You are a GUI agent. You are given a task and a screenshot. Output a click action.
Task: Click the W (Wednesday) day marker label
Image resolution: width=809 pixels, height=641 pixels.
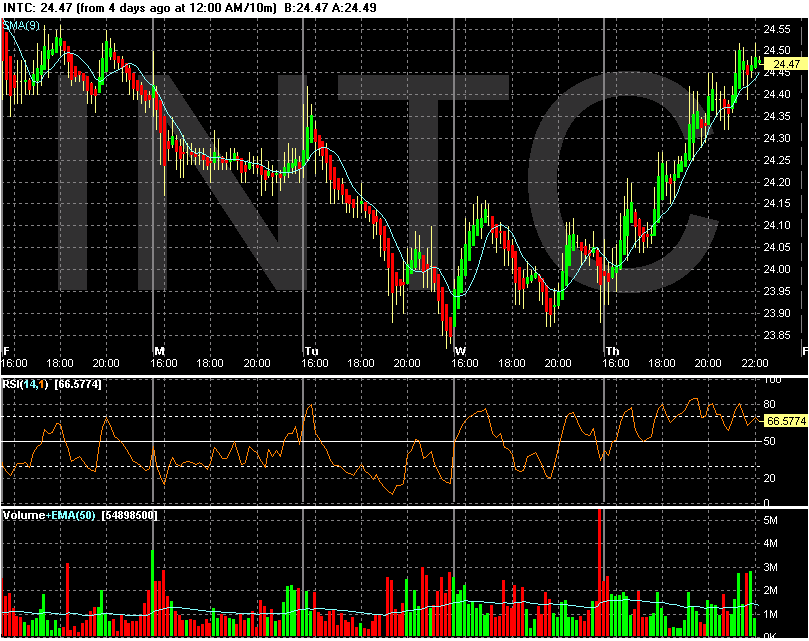pos(461,351)
